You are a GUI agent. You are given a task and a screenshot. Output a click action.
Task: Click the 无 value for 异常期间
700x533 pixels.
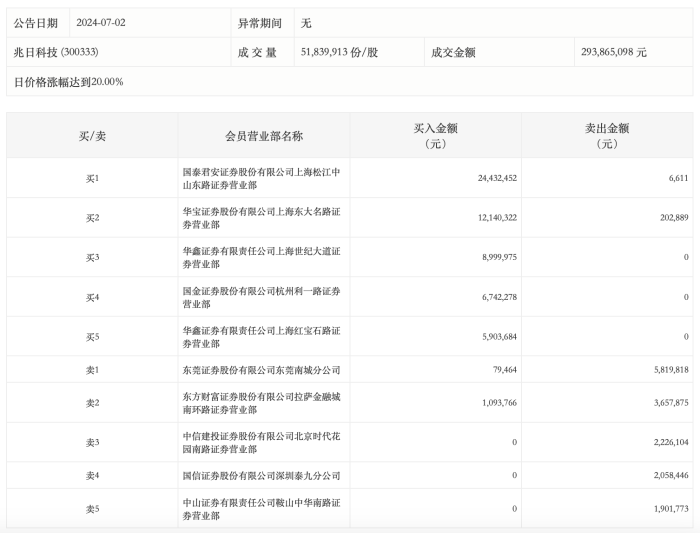(306, 23)
